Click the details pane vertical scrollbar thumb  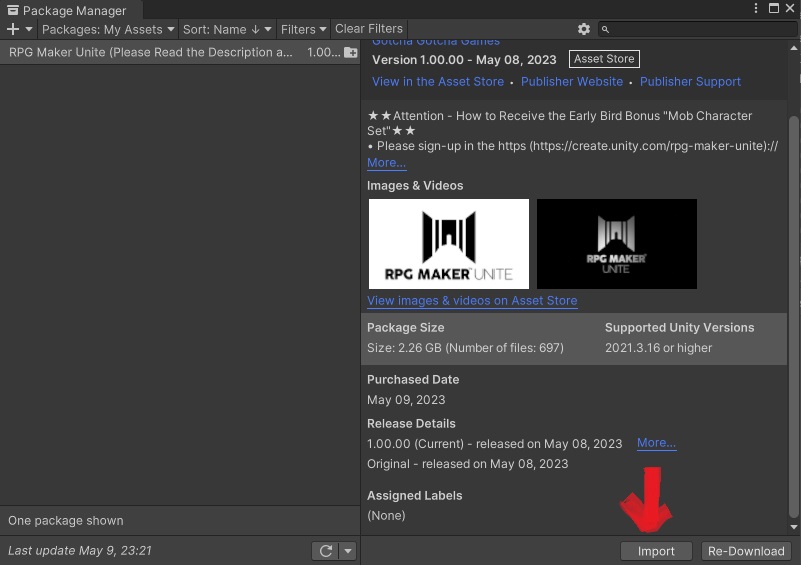pos(793,317)
